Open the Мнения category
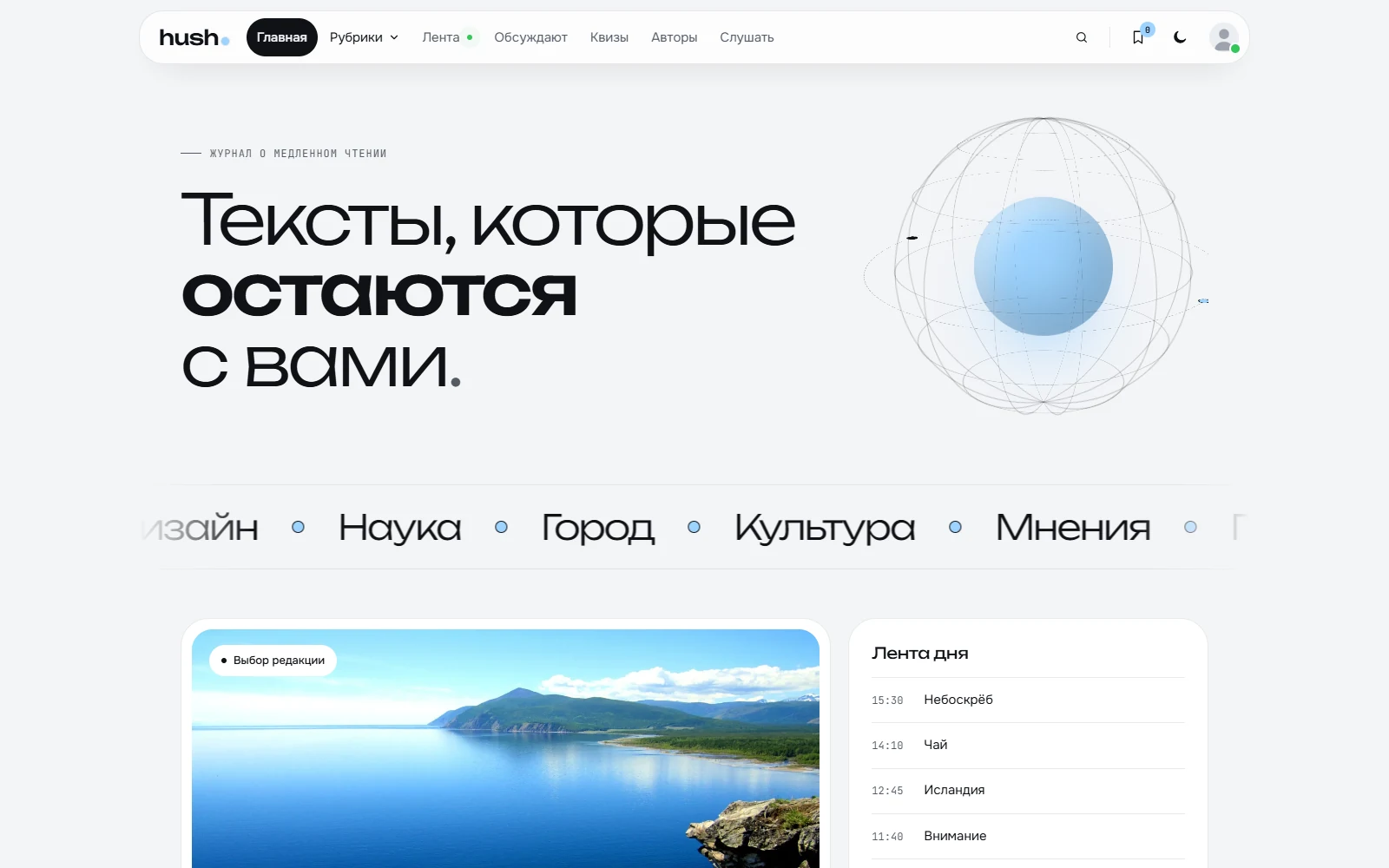 tap(1073, 527)
